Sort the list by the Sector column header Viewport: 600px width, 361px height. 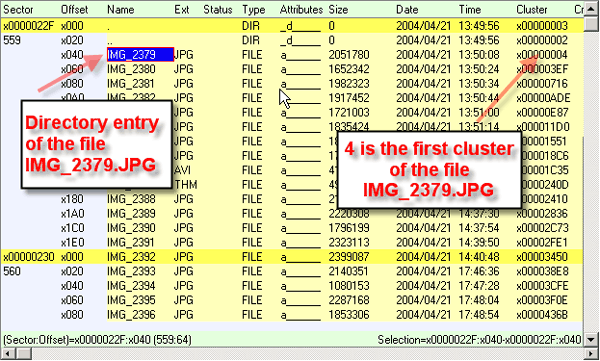(x=18, y=10)
